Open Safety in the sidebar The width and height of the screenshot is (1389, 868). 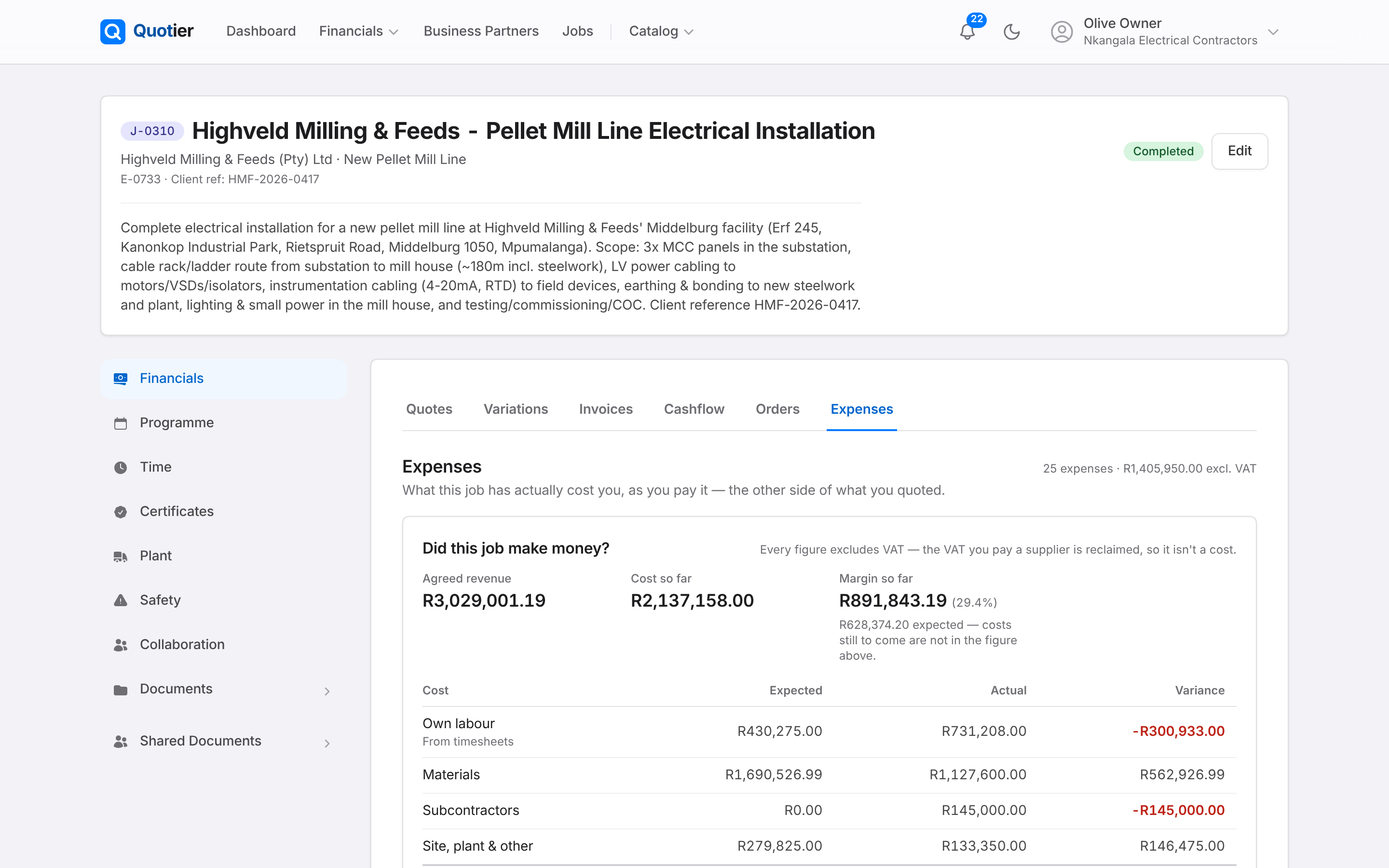(x=224, y=600)
